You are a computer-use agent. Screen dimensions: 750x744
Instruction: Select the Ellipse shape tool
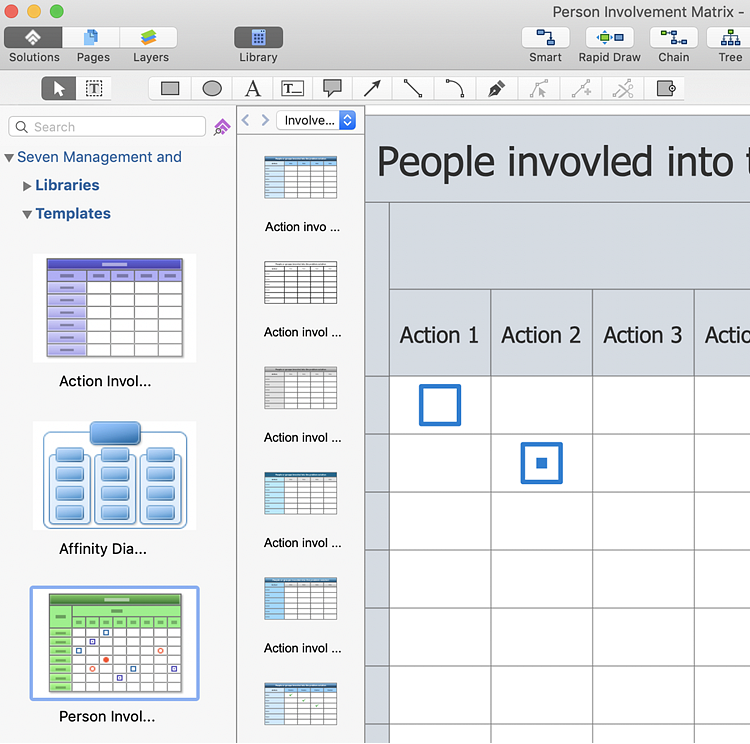coord(212,88)
